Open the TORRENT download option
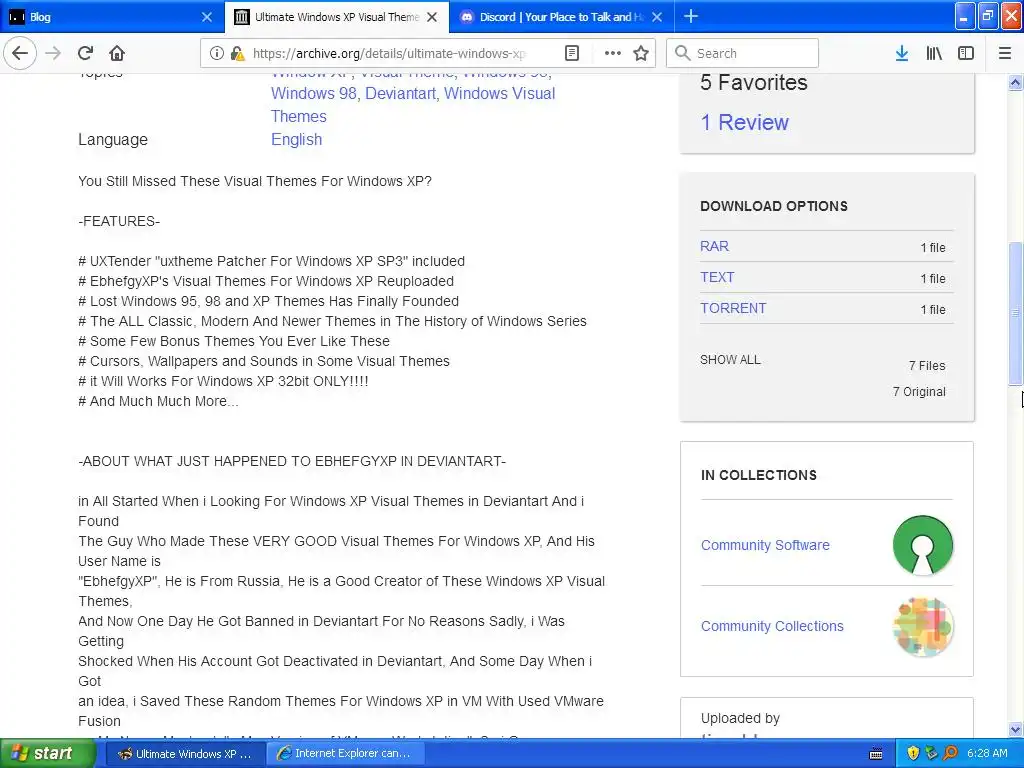The width and height of the screenshot is (1024, 768). 733,308
